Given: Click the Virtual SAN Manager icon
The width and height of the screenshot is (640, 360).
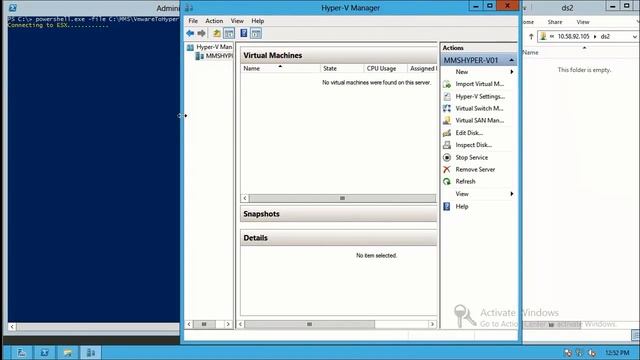Looking at the screenshot, I should tap(447, 120).
